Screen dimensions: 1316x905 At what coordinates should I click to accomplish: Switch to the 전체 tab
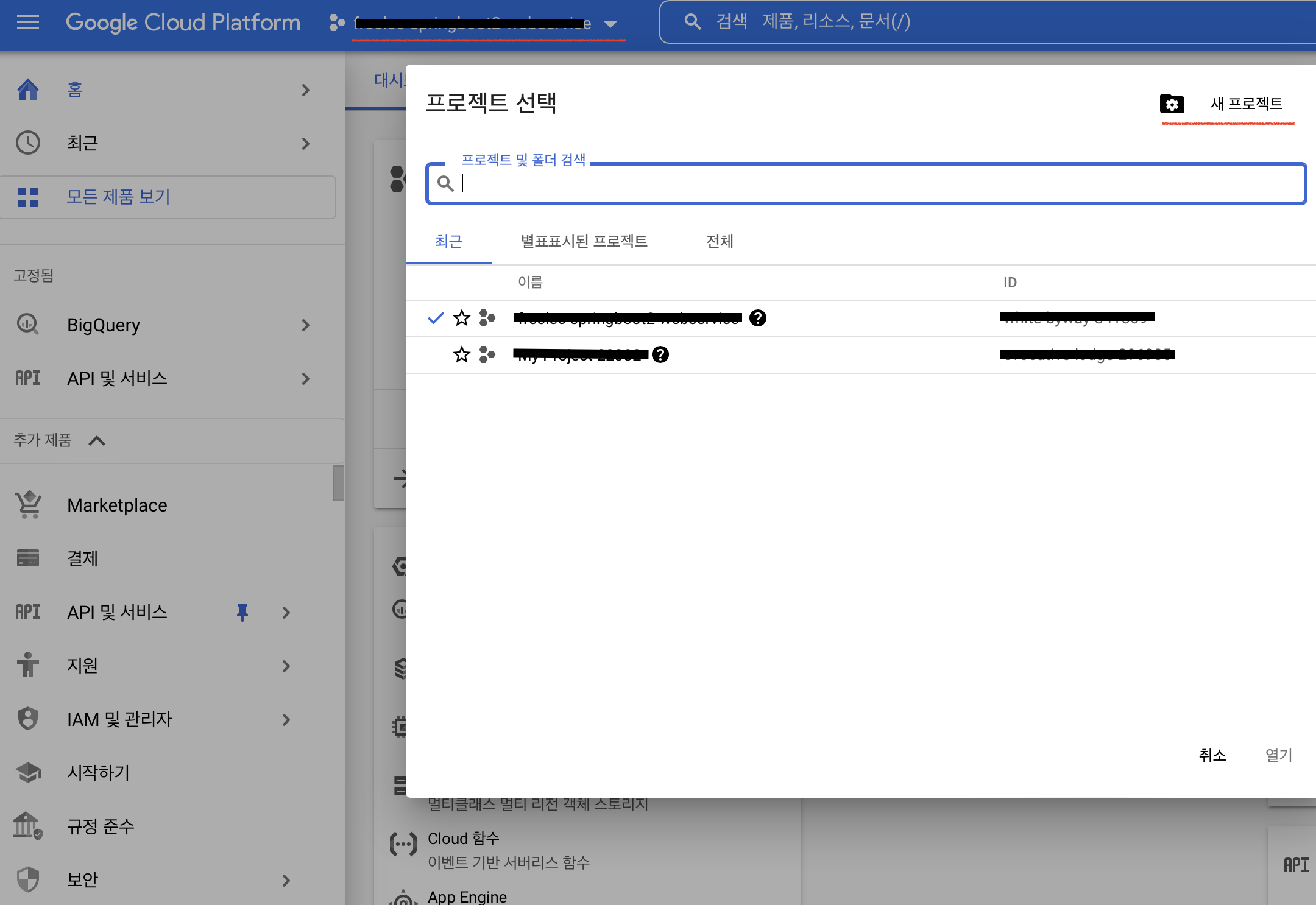720,242
